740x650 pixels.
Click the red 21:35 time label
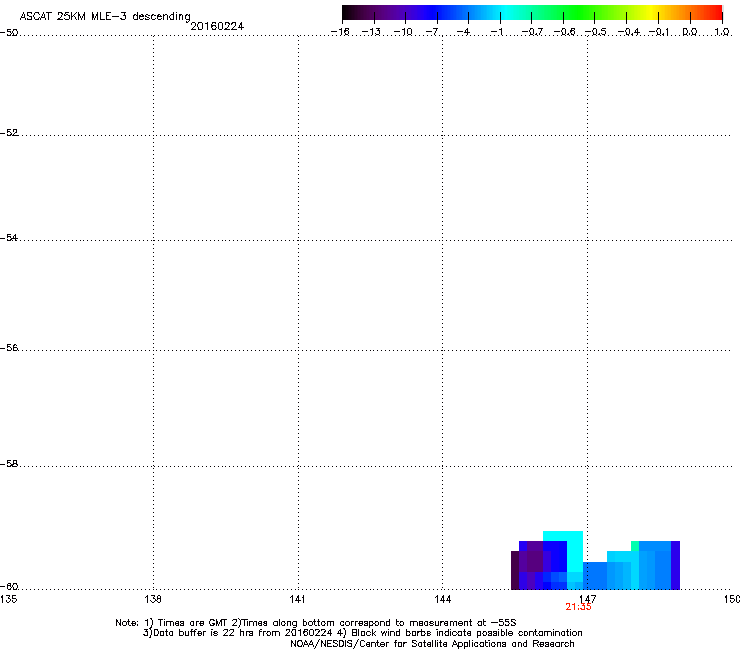[x=578, y=607]
